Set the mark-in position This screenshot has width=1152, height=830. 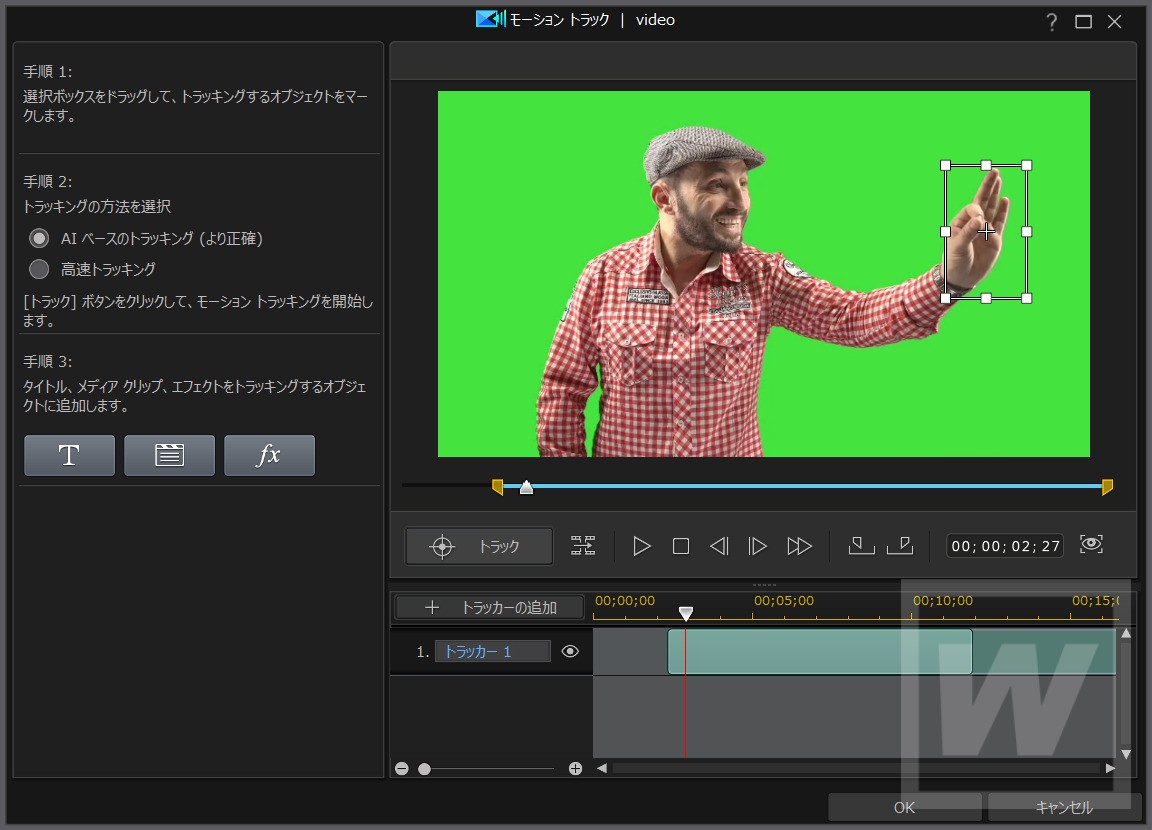coord(861,546)
